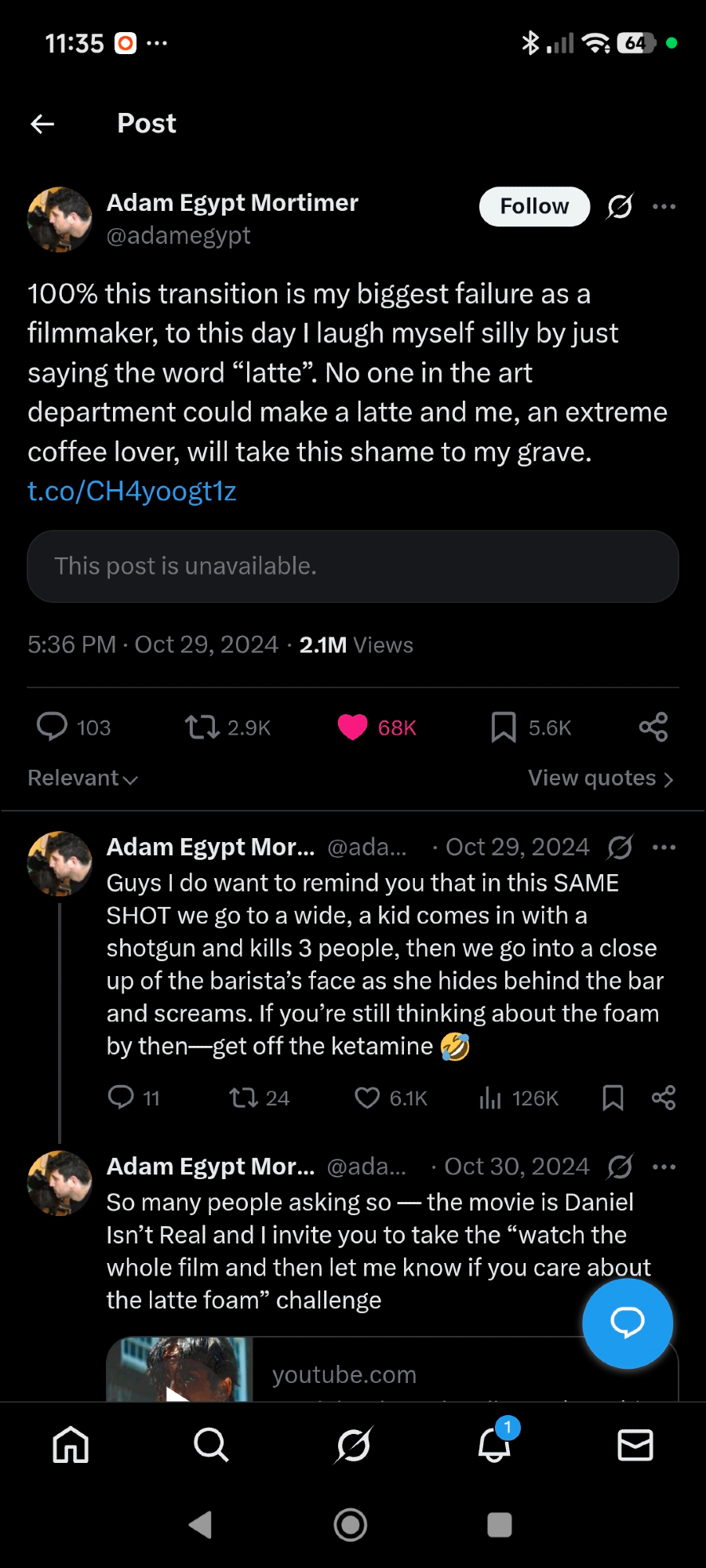Image resolution: width=706 pixels, height=1568 pixels.
Task: Open the t.co/CH4yoogt1z link
Action: point(132,492)
